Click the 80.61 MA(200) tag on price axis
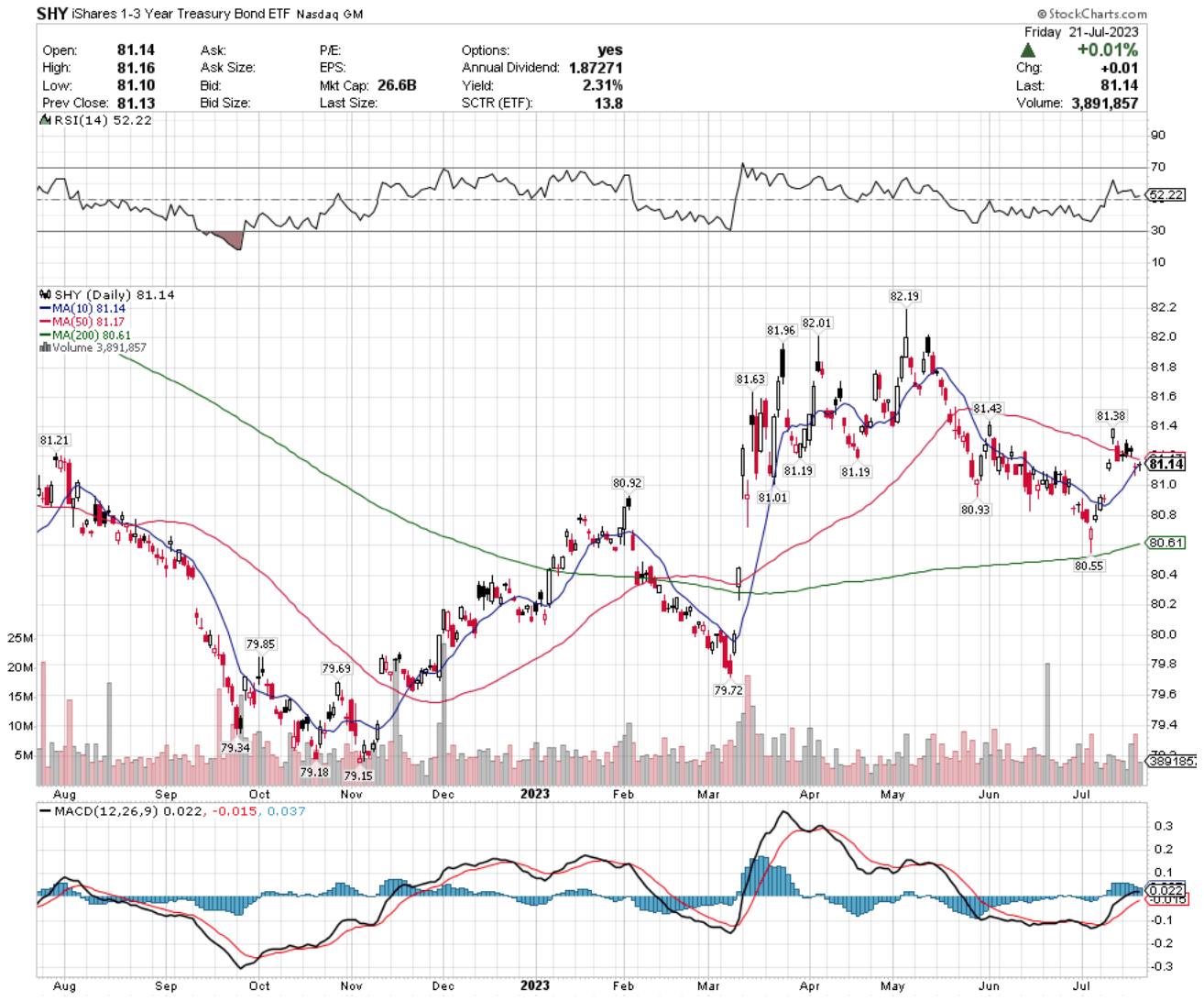The width and height of the screenshot is (1204, 1001). click(x=1166, y=543)
